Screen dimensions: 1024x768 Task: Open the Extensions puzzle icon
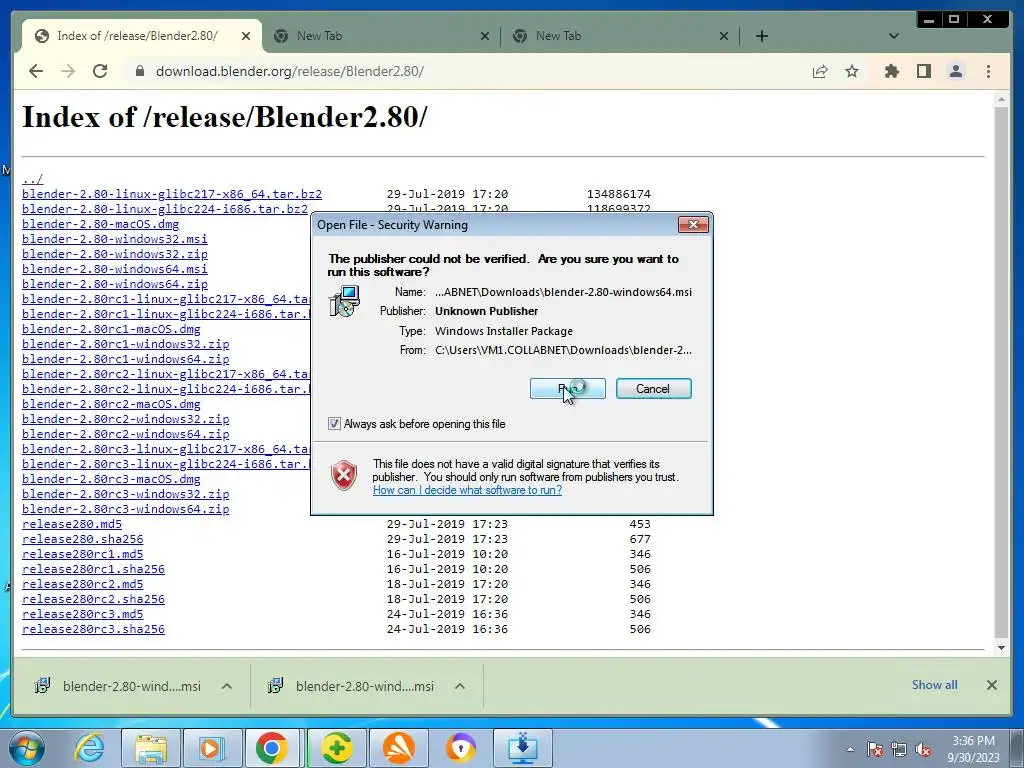pos(891,71)
